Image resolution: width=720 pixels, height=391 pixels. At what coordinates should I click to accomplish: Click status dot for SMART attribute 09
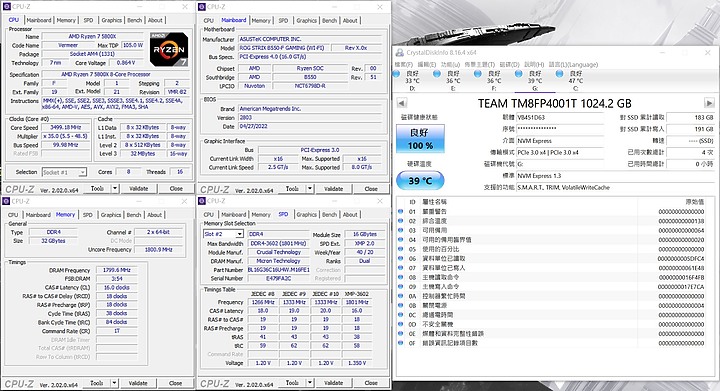400,286
